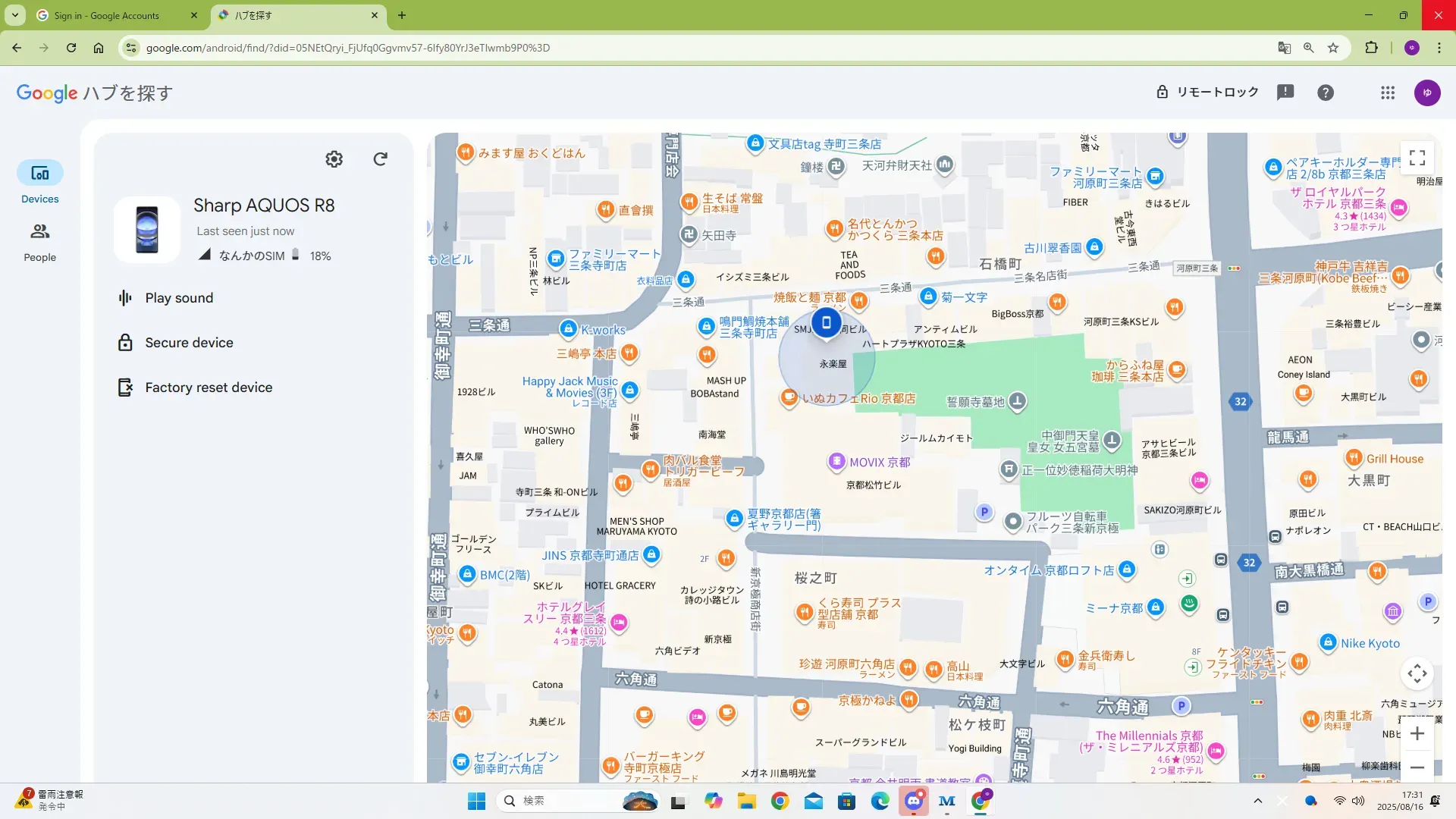Toggle fullscreen map view

tap(1417, 158)
